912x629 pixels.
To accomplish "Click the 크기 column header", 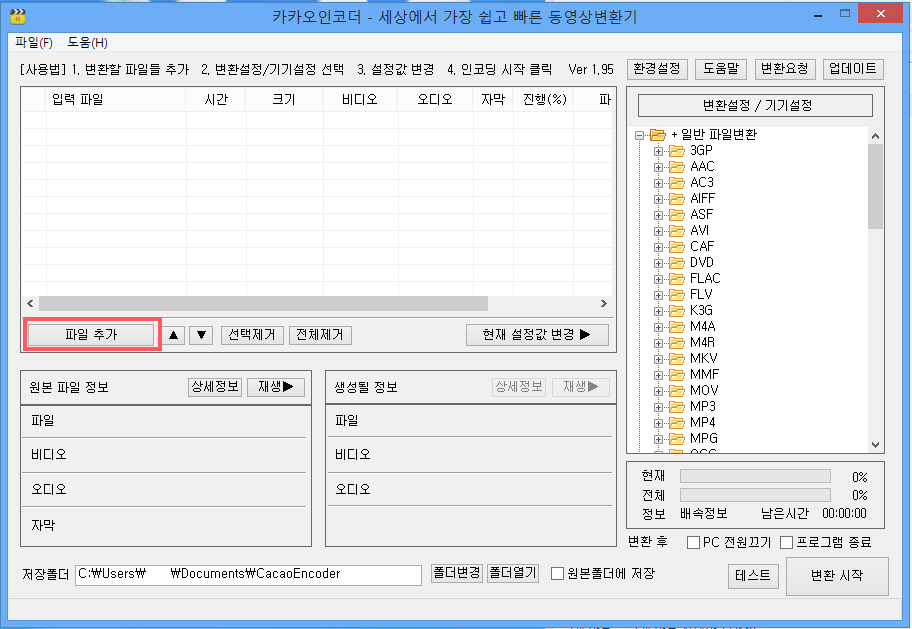I will pos(284,99).
